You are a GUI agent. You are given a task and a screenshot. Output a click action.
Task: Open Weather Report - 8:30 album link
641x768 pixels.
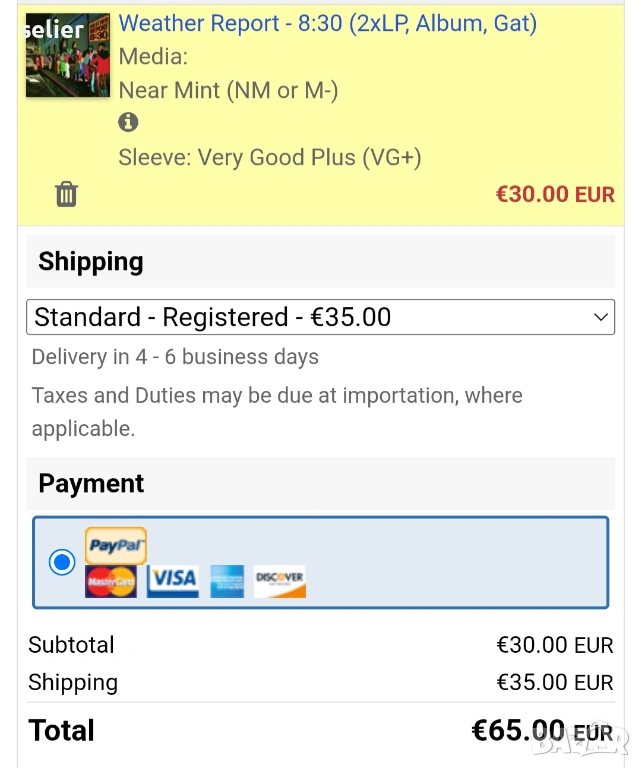click(x=327, y=24)
